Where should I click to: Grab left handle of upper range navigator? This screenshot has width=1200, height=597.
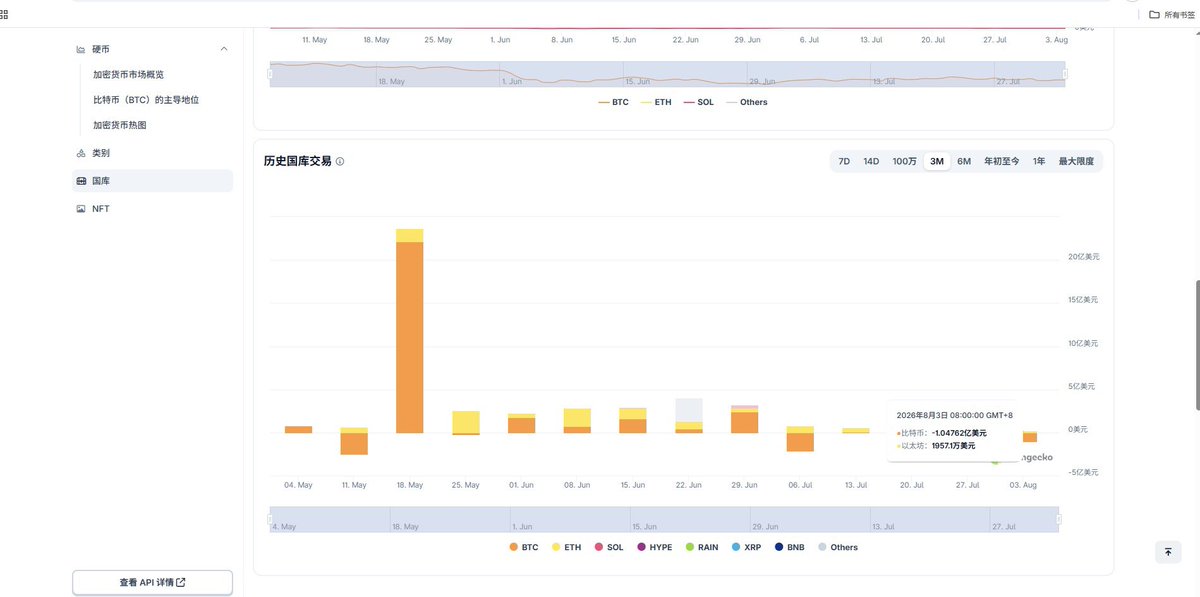[x=270, y=73]
